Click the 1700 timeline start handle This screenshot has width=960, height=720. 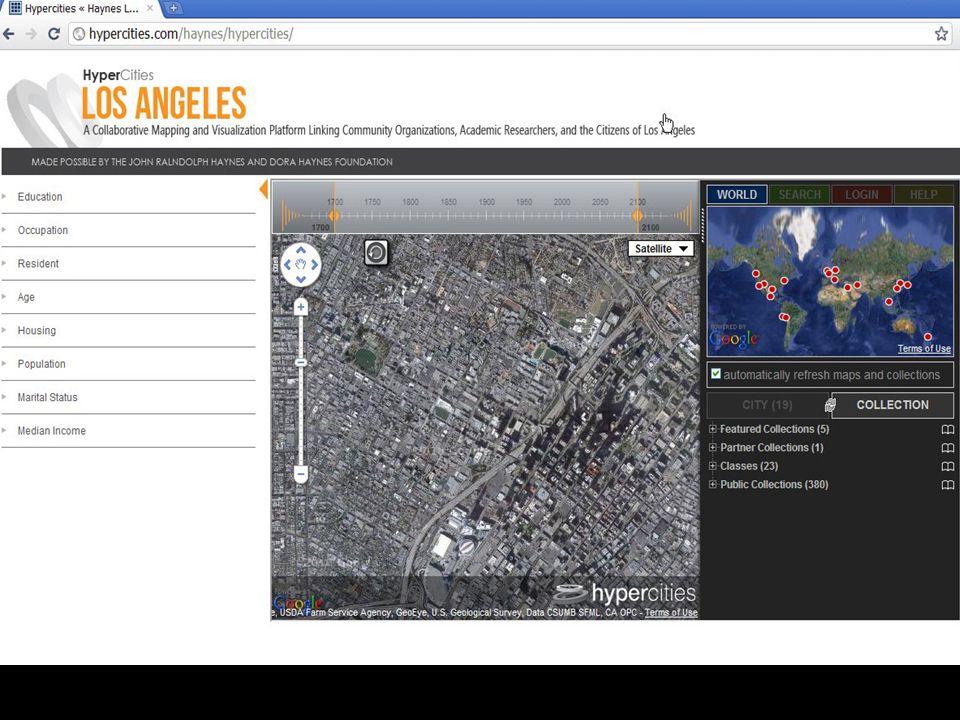[334, 216]
